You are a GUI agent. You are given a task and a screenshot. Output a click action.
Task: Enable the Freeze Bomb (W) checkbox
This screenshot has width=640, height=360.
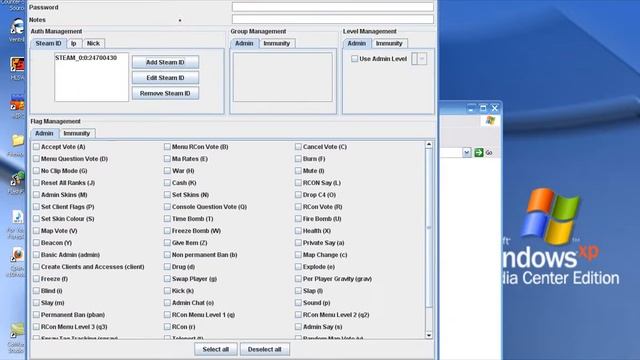(x=167, y=231)
